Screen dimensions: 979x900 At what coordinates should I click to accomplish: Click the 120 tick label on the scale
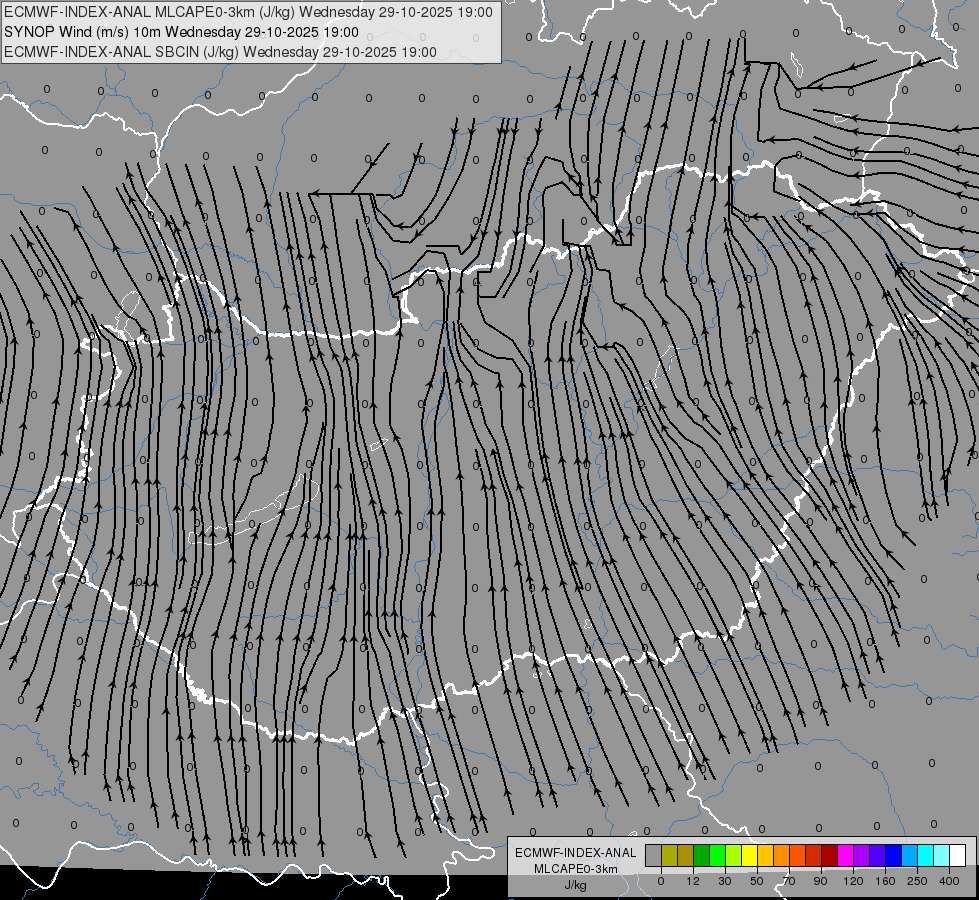coord(854,881)
